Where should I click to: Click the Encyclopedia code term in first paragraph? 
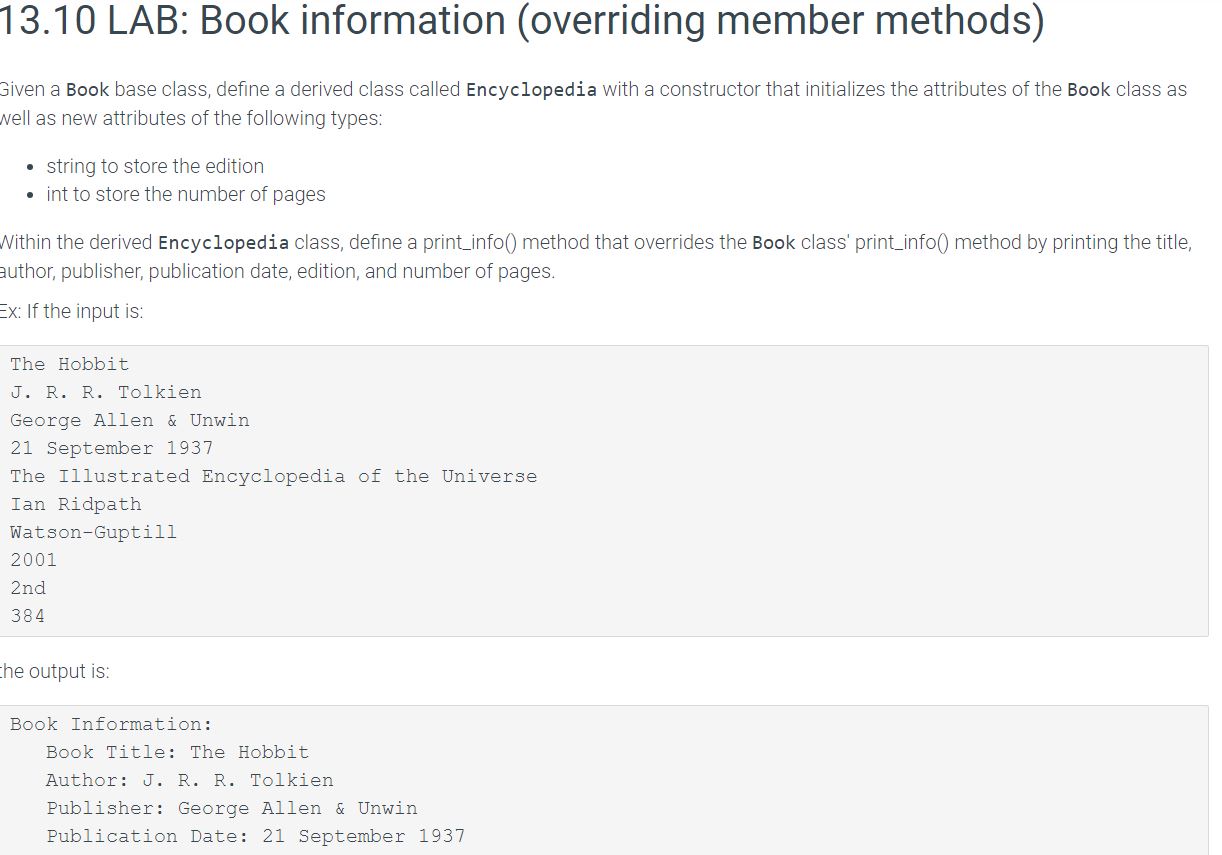click(531, 89)
